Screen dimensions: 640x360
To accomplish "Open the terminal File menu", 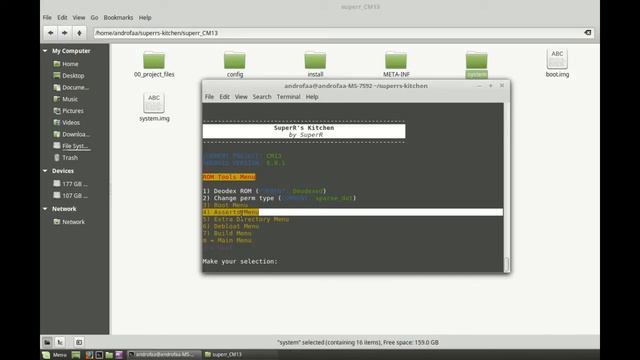I will [x=209, y=97].
